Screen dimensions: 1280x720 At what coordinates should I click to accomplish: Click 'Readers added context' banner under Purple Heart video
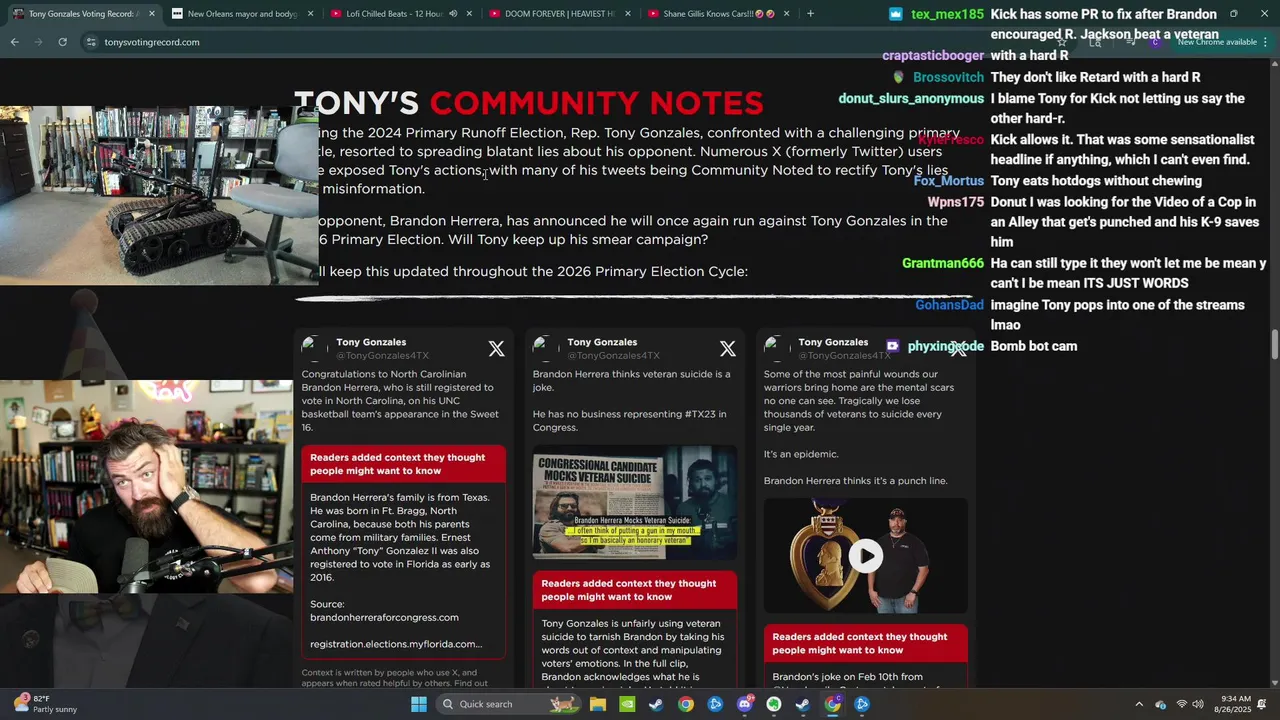click(x=865, y=643)
